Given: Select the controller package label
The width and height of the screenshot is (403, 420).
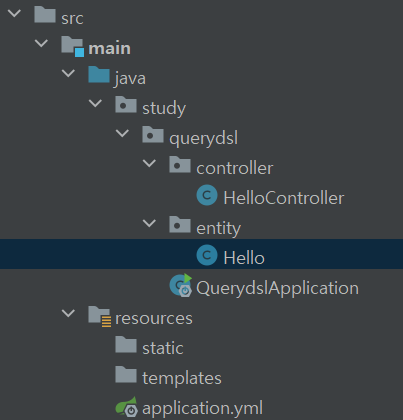Looking at the screenshot, I should click(235, 168).
